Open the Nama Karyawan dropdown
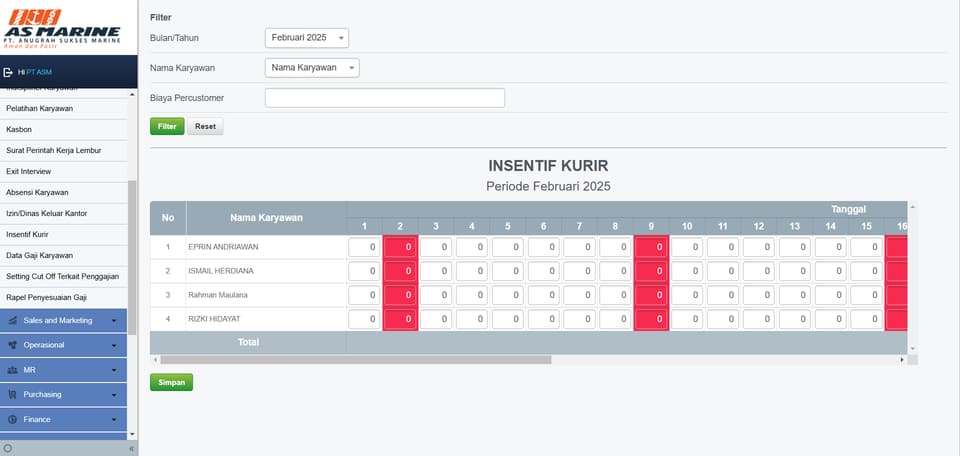This screenshot has width=960, height=456. pos(312,68)
